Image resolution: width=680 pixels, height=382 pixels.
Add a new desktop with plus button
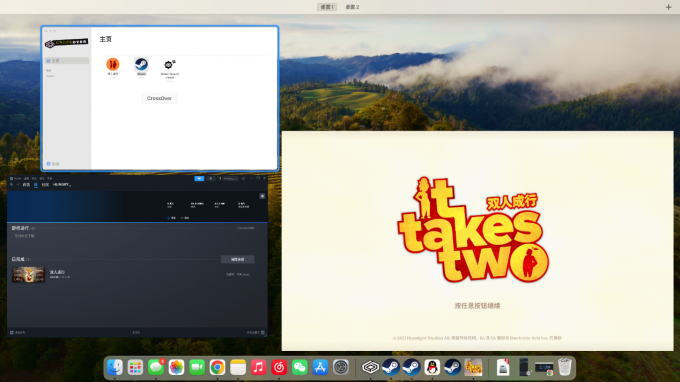pyautogui.click(x=668, y=7)
